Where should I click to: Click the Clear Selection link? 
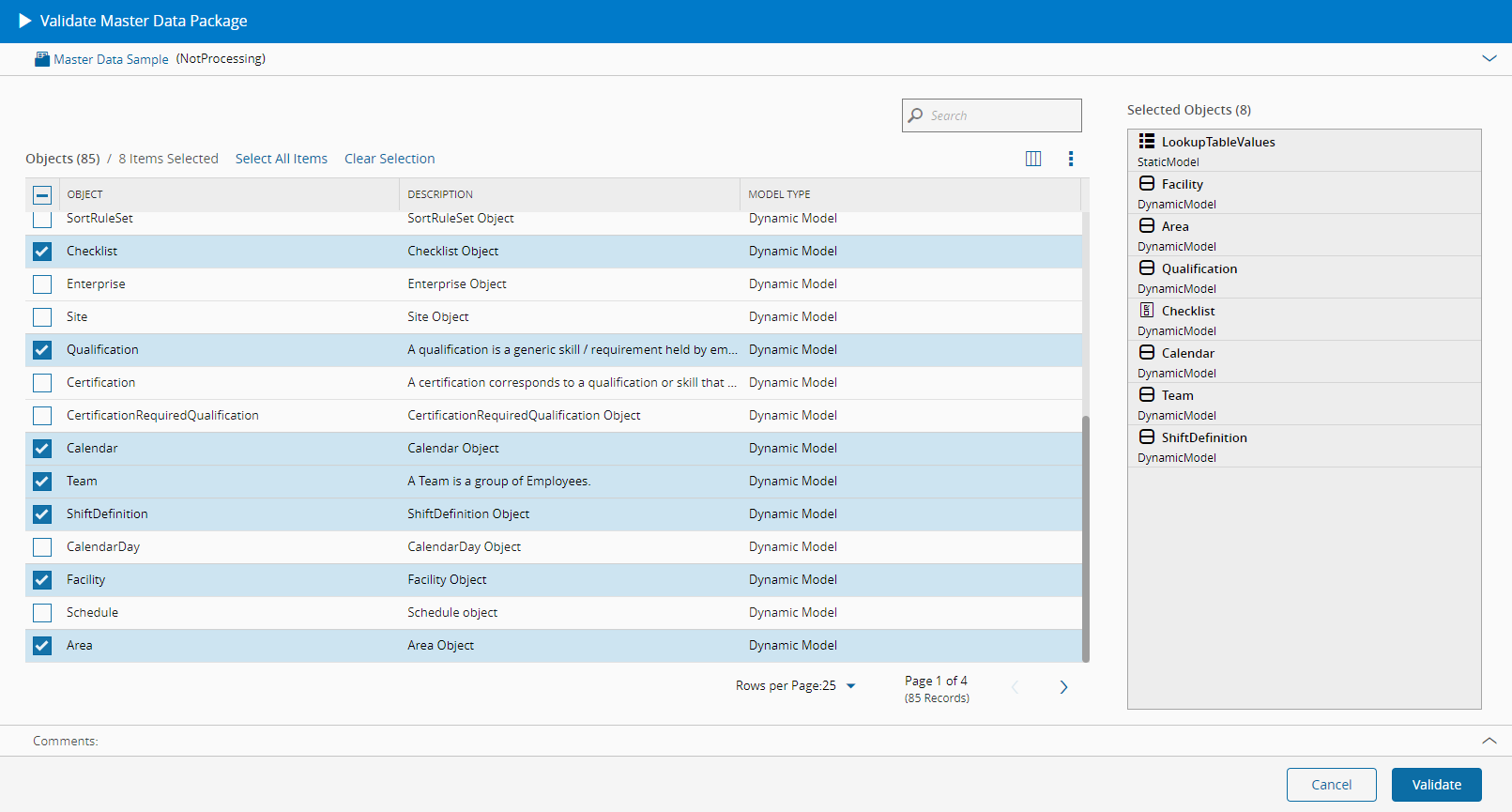389,159
